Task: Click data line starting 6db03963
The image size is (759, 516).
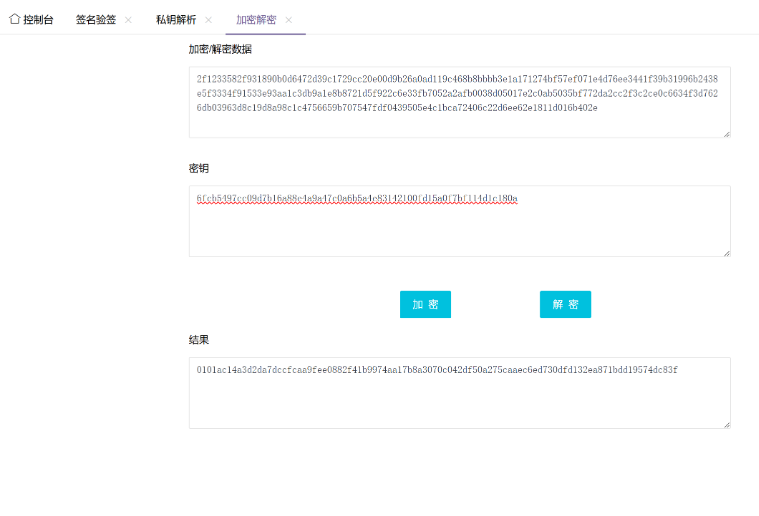Action: coord(397,107)
